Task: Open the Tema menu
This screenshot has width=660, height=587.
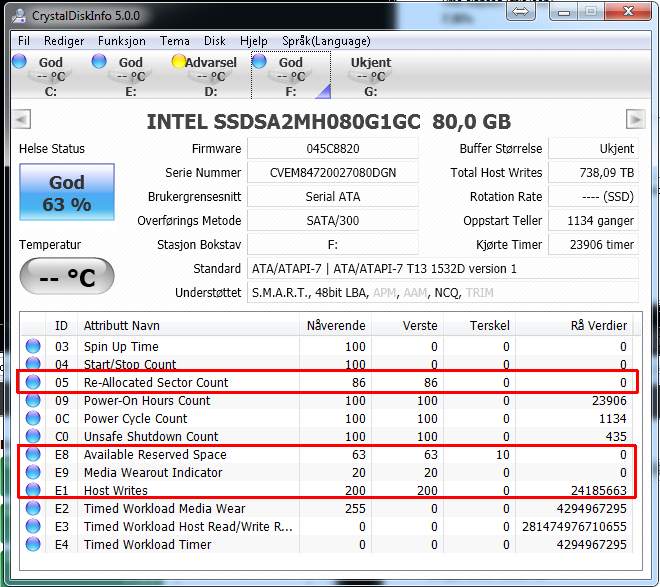Action: (175, 41)
